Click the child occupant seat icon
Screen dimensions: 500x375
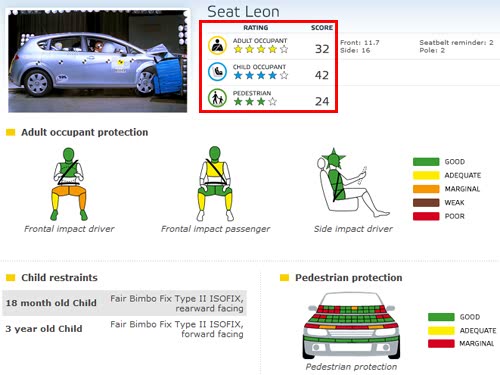217,72
